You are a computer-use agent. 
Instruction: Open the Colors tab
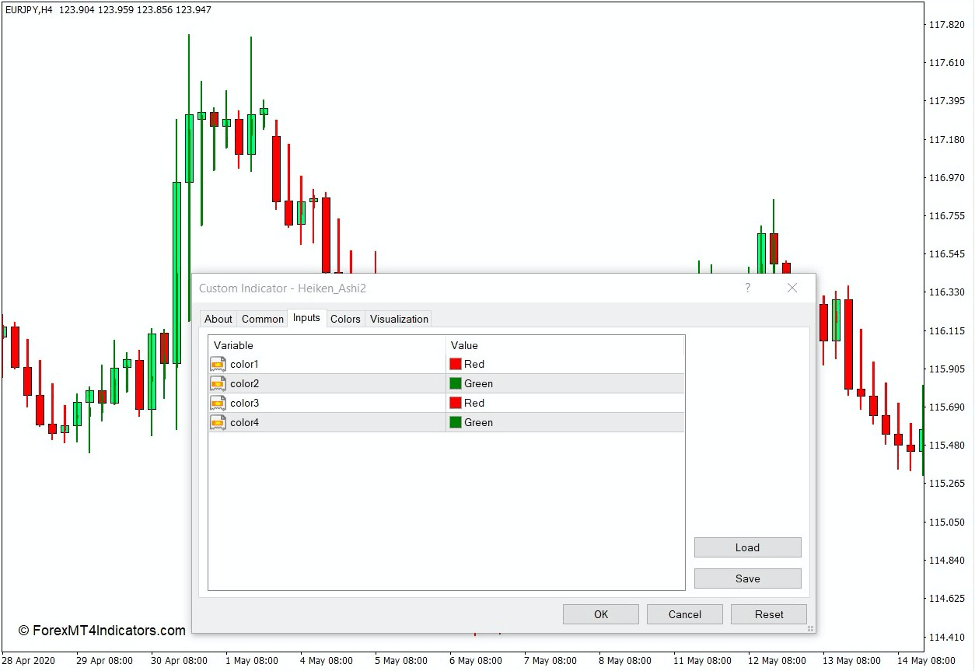[x=345, y=319]
